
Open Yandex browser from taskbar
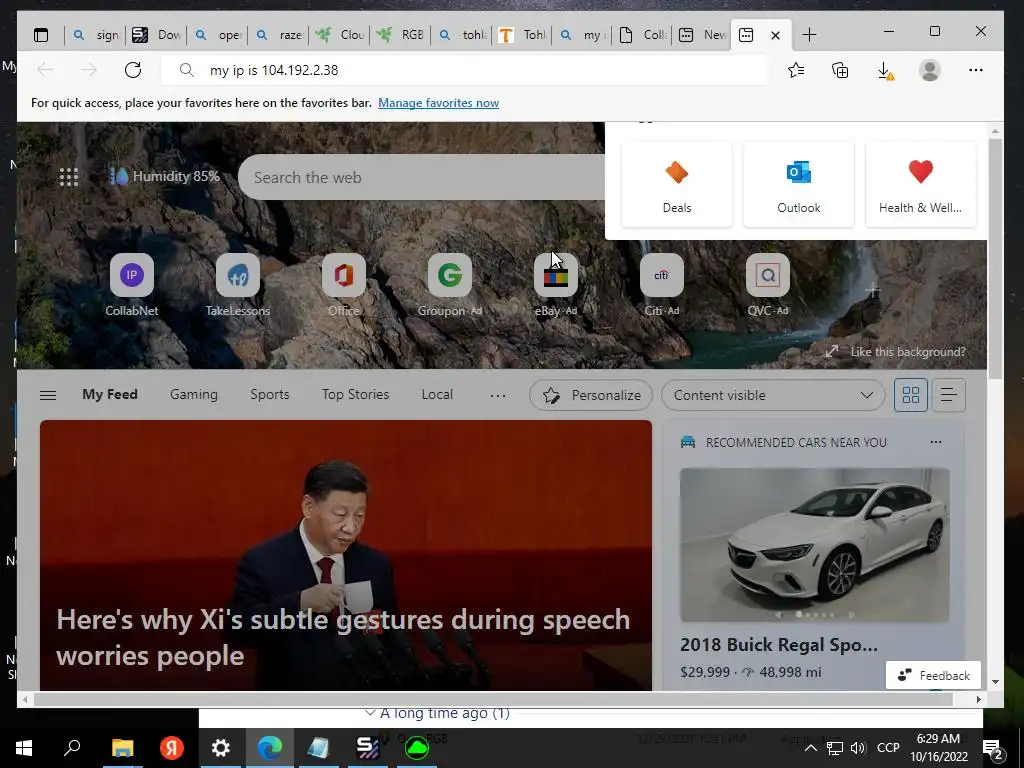click(172, 748)
